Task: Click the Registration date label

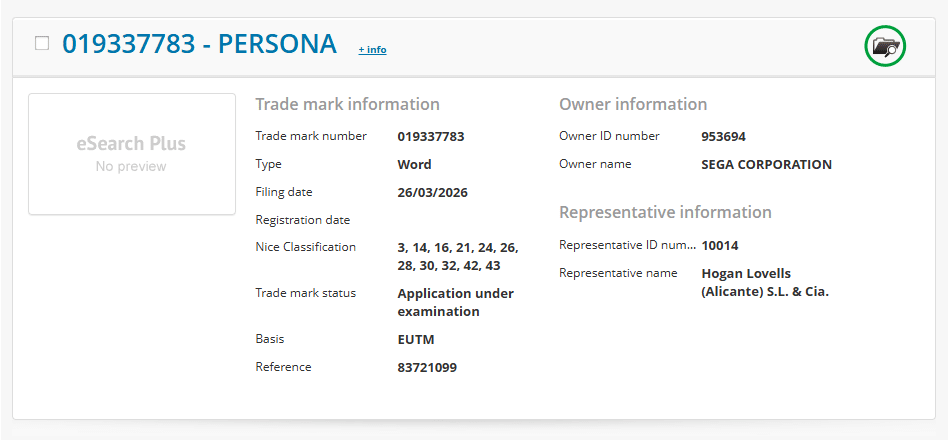Action: coord(302,220)
